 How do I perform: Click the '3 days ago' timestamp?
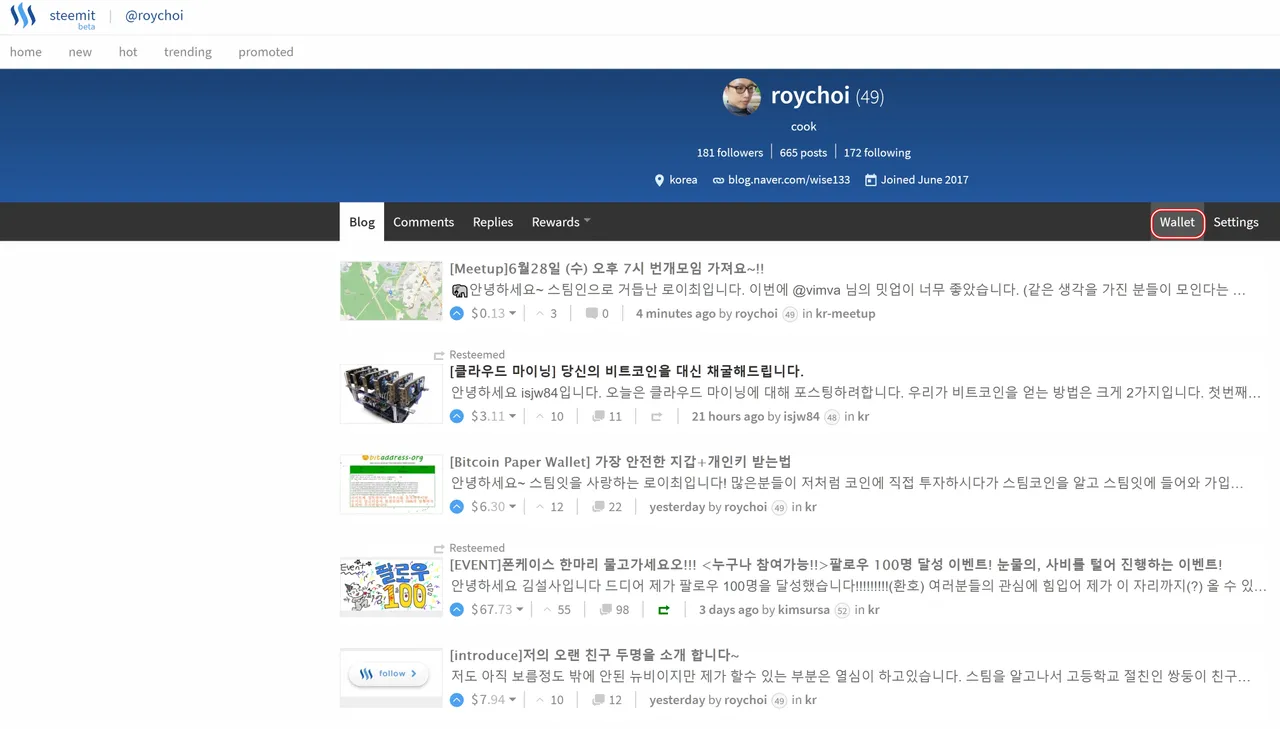coord(729,609)
